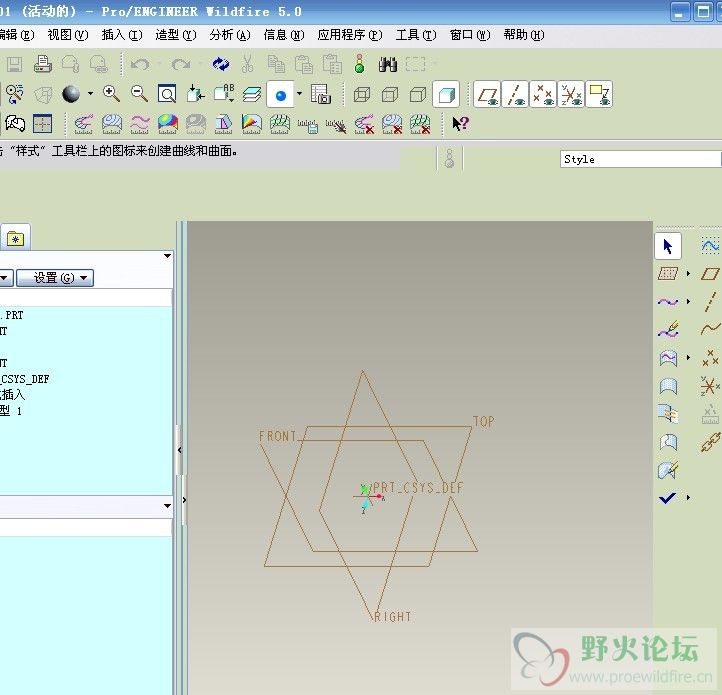Click the curvature analysis icon
This screenshot has width=722, height=695.
pyautogui.click(x=84, y=124)
